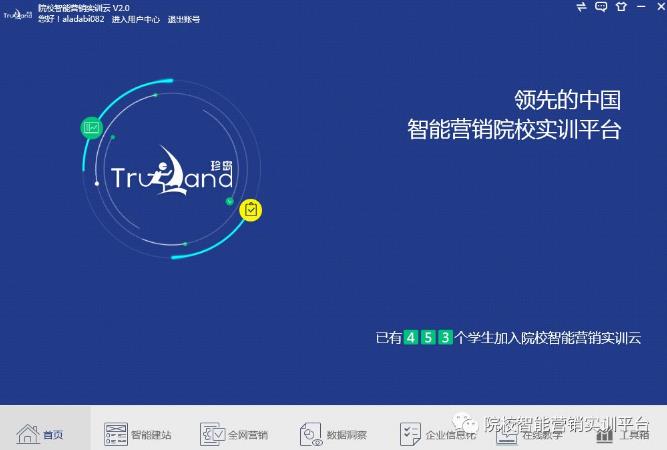The width and height of the screenshot is (667, 450).
Task: Click the student count number 453
Action: 428,337
